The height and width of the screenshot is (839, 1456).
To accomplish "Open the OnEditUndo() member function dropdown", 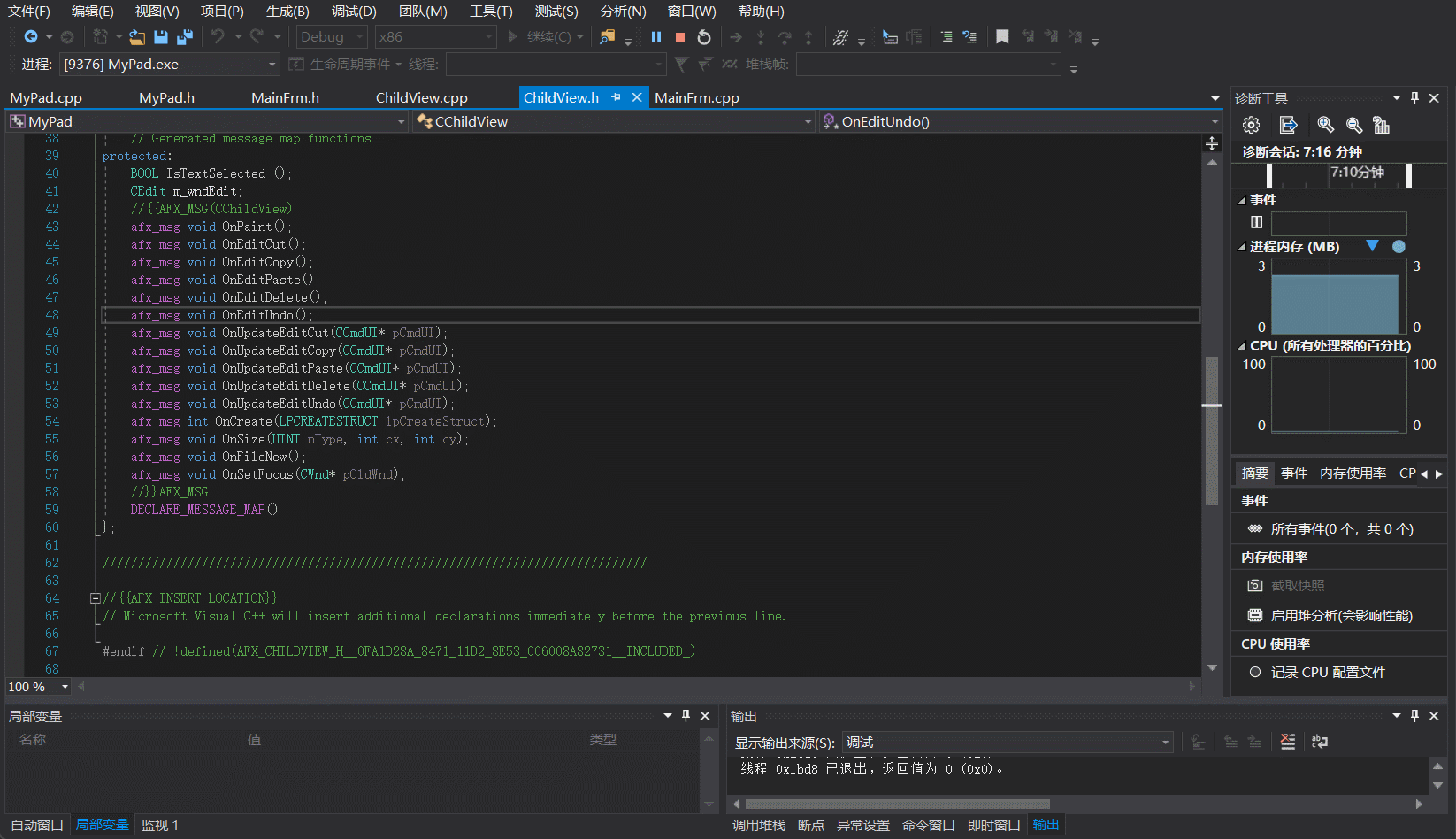I will pyautogui.click(x=1214, y=122).
